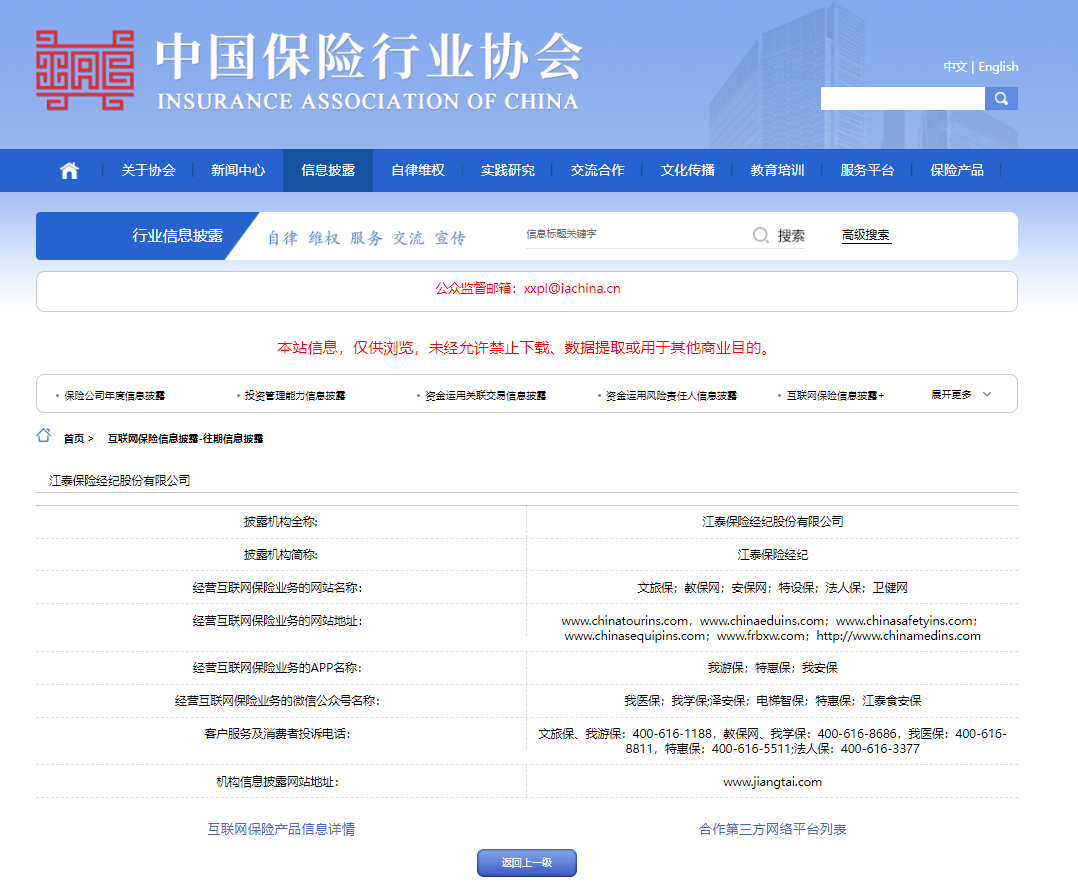Click the search magnifier icon beside 搜索
This screenshot has width=1078, height=889.
click(x=760, y=234)
